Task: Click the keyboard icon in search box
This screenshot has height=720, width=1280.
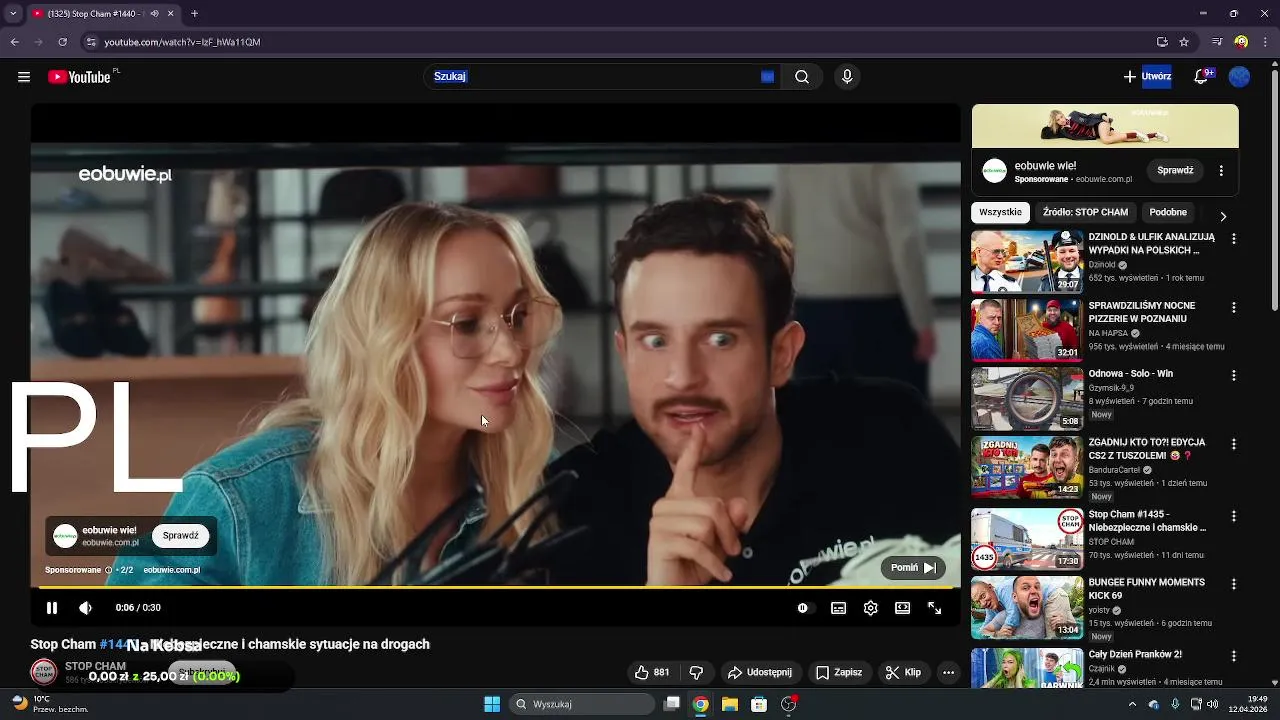Action: point(767,77)
